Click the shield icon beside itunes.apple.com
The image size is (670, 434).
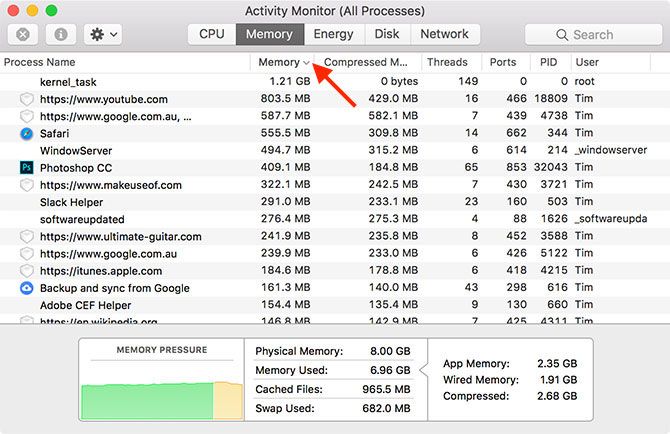27,271
